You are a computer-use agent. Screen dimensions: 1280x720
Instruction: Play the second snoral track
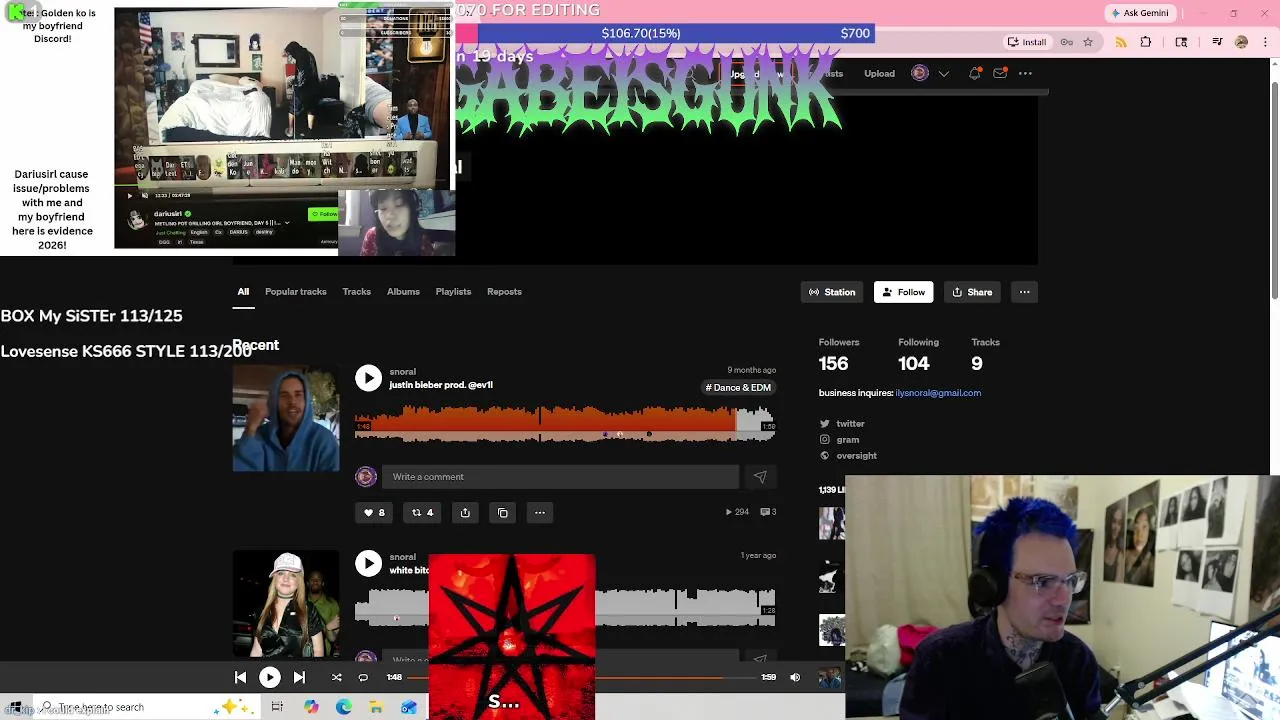[x=368, y=564]
